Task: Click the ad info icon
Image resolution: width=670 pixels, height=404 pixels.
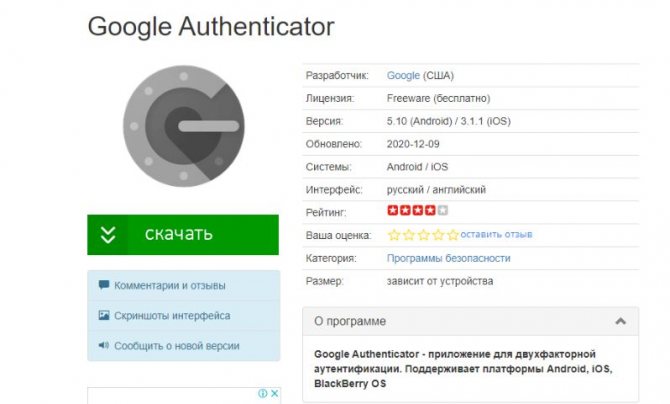Action: click(x=263, y=393)
